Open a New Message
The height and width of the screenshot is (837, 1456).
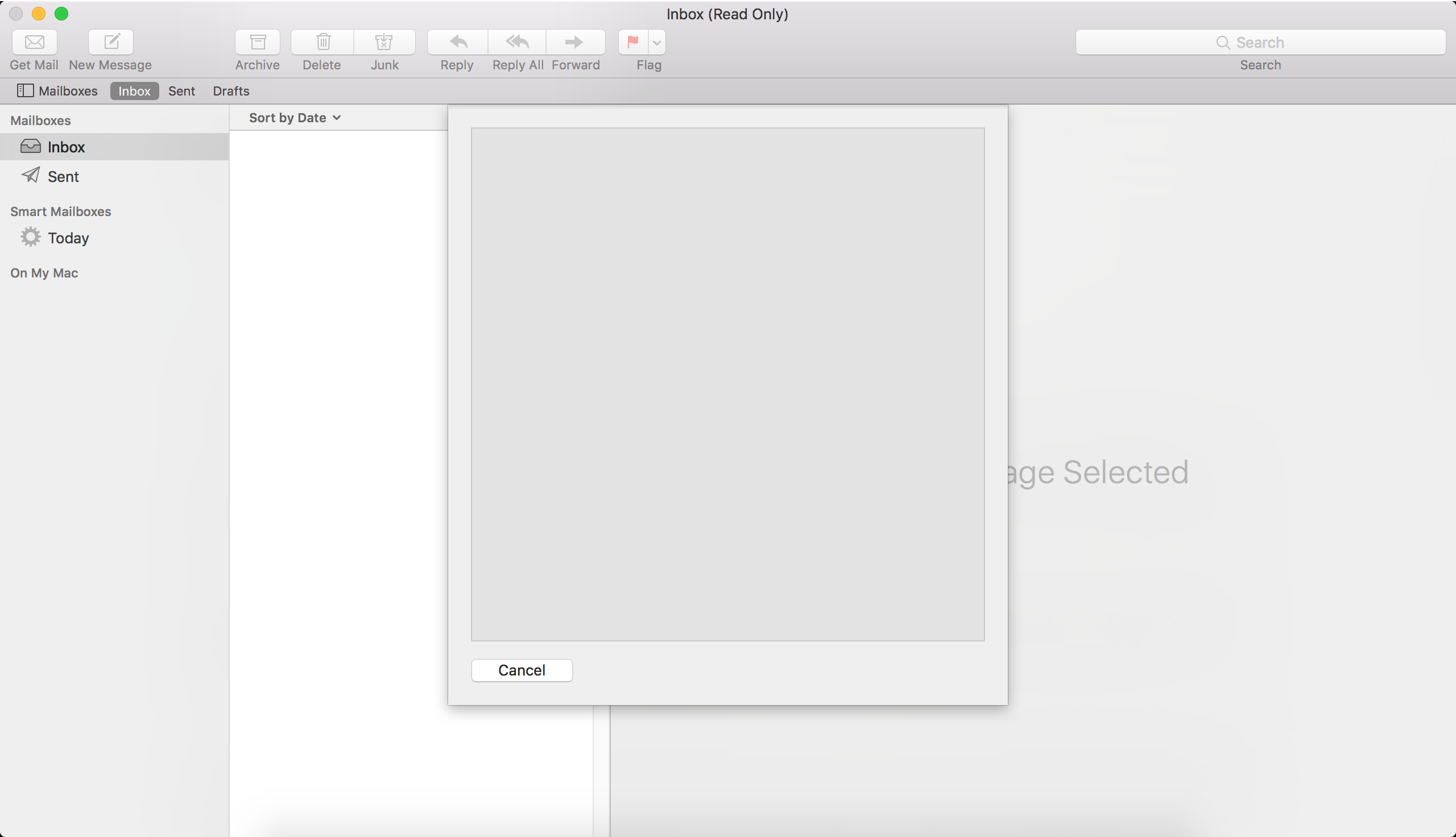tap(110, 42)
